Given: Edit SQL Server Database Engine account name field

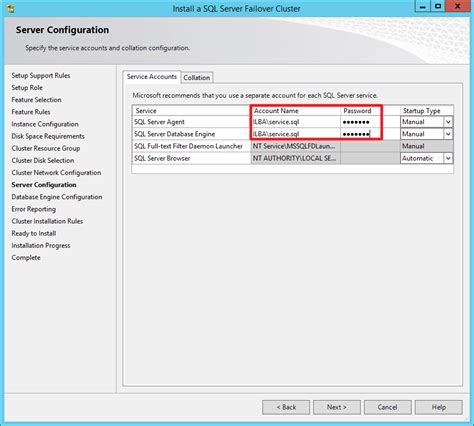Looking at the screenshot, I should (x=295, y=134).
